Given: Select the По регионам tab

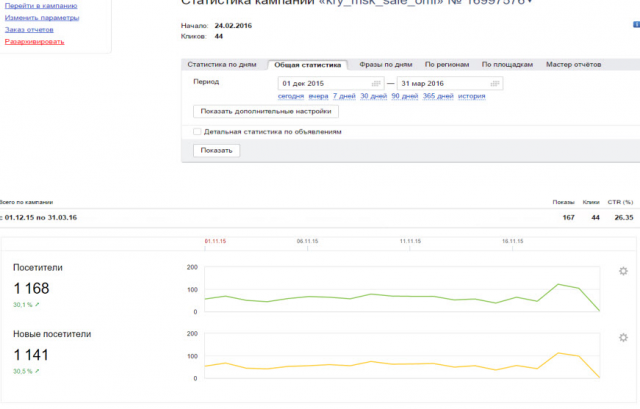Looking at the screenshot, I should pos(448,64).
